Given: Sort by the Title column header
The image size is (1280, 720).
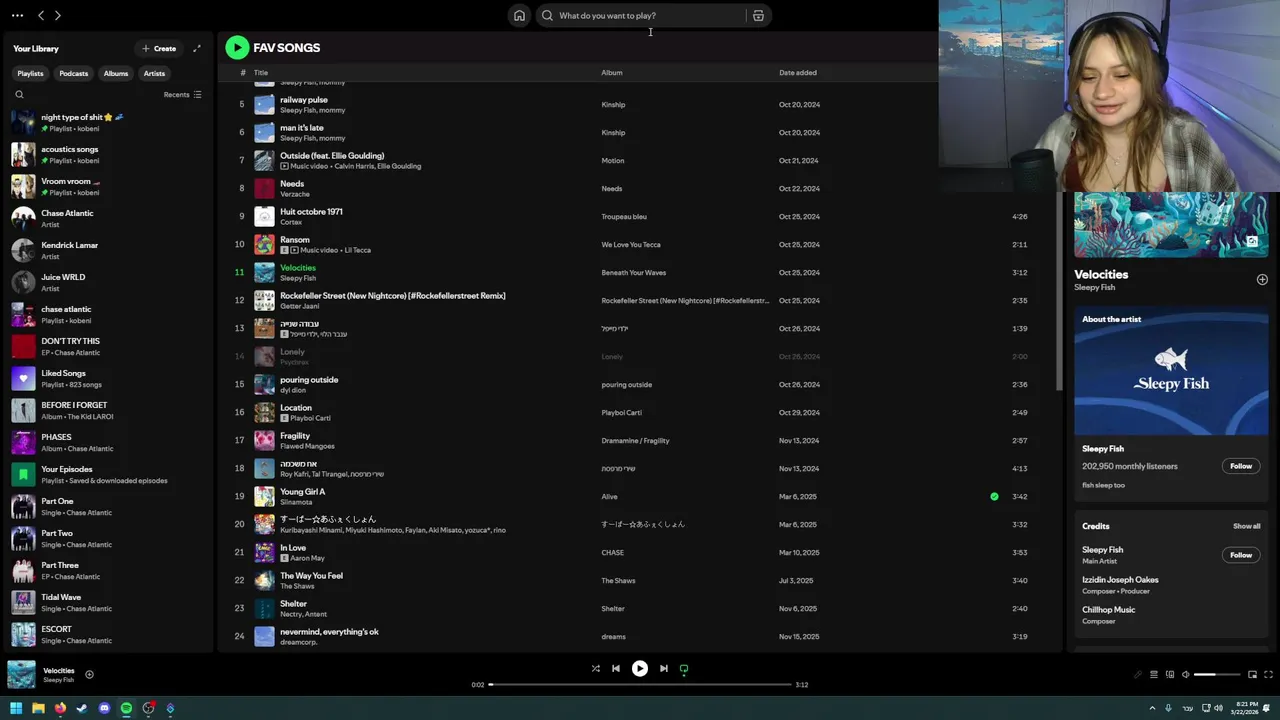Looking at the screenshot, I should coord(260,72).
